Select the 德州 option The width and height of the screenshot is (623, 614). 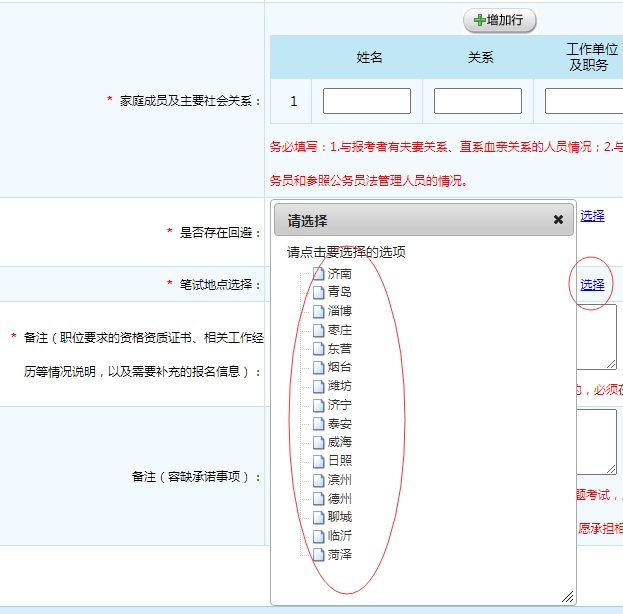pyautogui.click(x=339, y=498)
